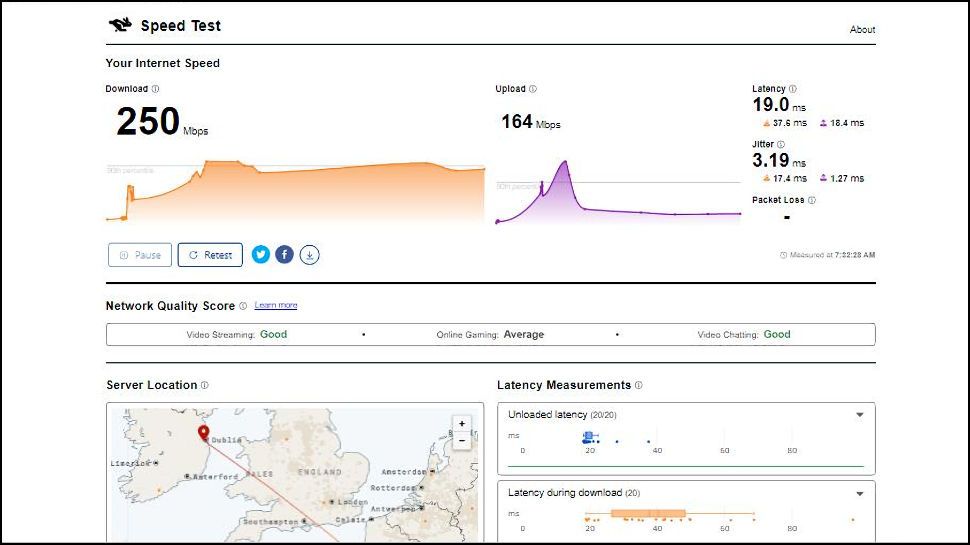Open the Learn more link
Viewport: 970px width, 545px height.
[276, 305]
